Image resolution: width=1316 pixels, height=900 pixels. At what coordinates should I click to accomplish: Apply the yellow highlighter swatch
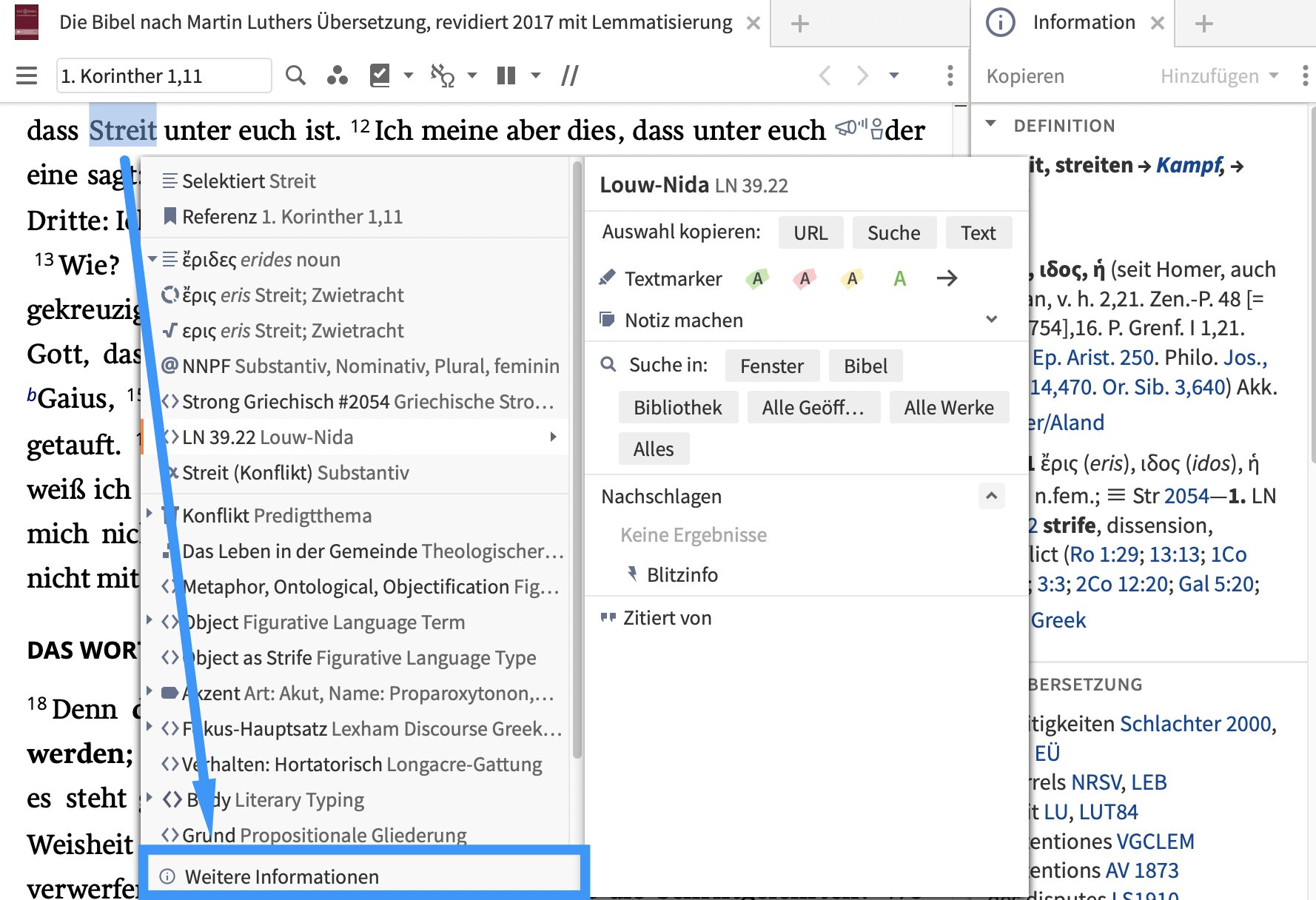pos(852,278)
